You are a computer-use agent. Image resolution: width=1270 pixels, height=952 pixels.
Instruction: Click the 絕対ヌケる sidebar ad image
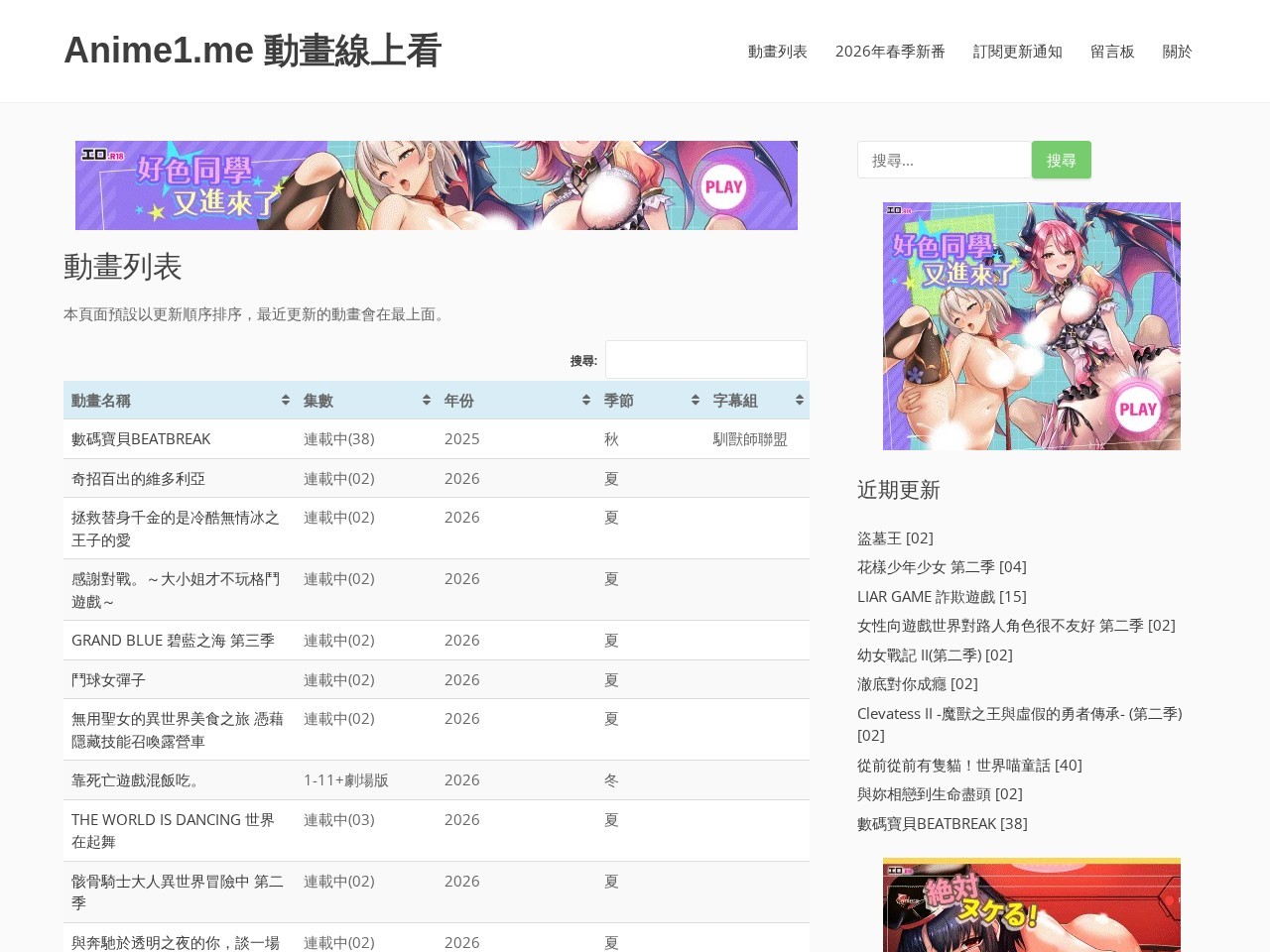[1032, 904]
